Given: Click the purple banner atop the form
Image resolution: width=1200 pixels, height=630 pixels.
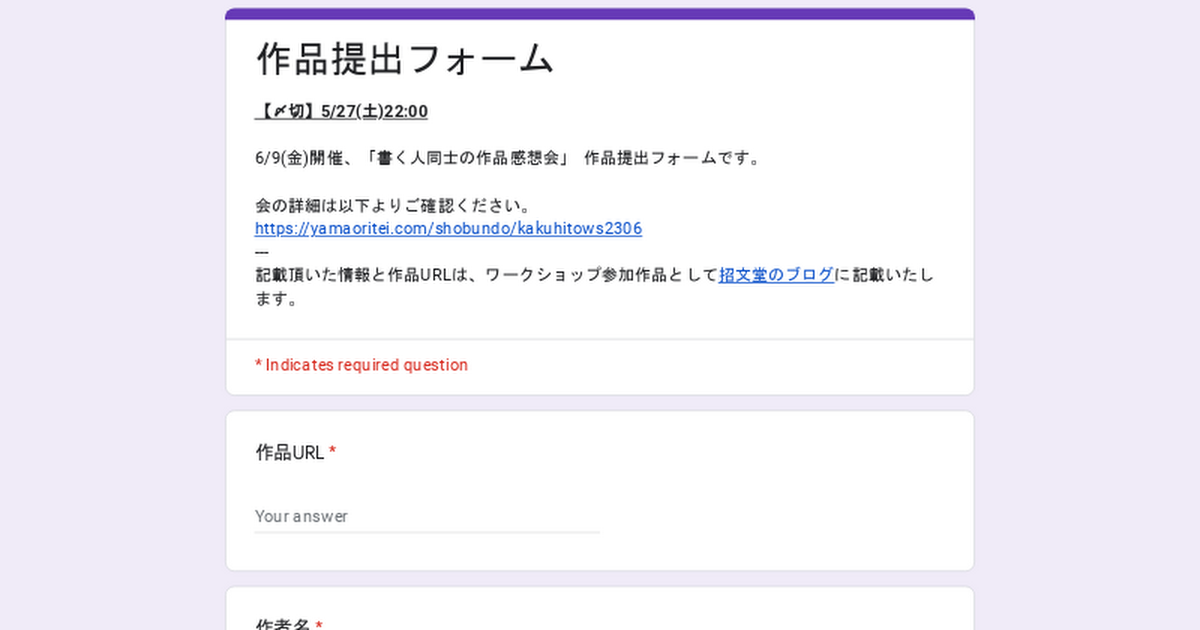Looking at the screenshot, I should [x=600, y=14].
